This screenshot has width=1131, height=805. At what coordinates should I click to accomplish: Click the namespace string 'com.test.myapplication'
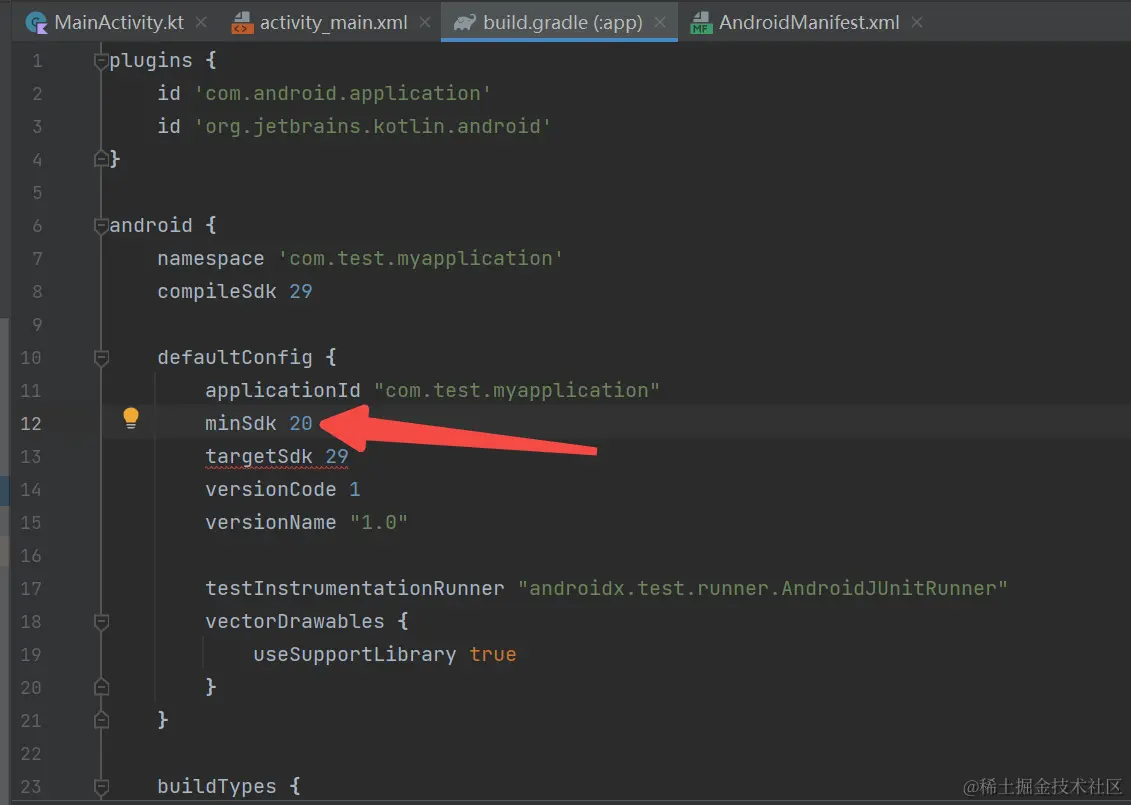[x=421, y=258]
